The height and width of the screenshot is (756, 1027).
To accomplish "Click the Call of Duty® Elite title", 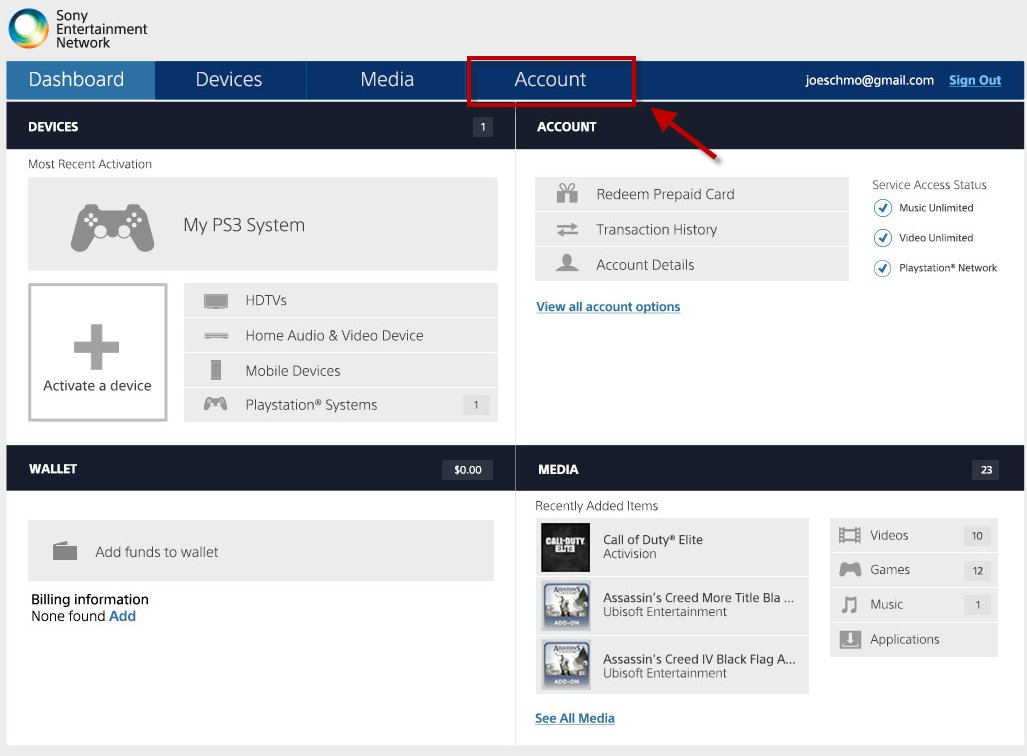I will [652, 539].
